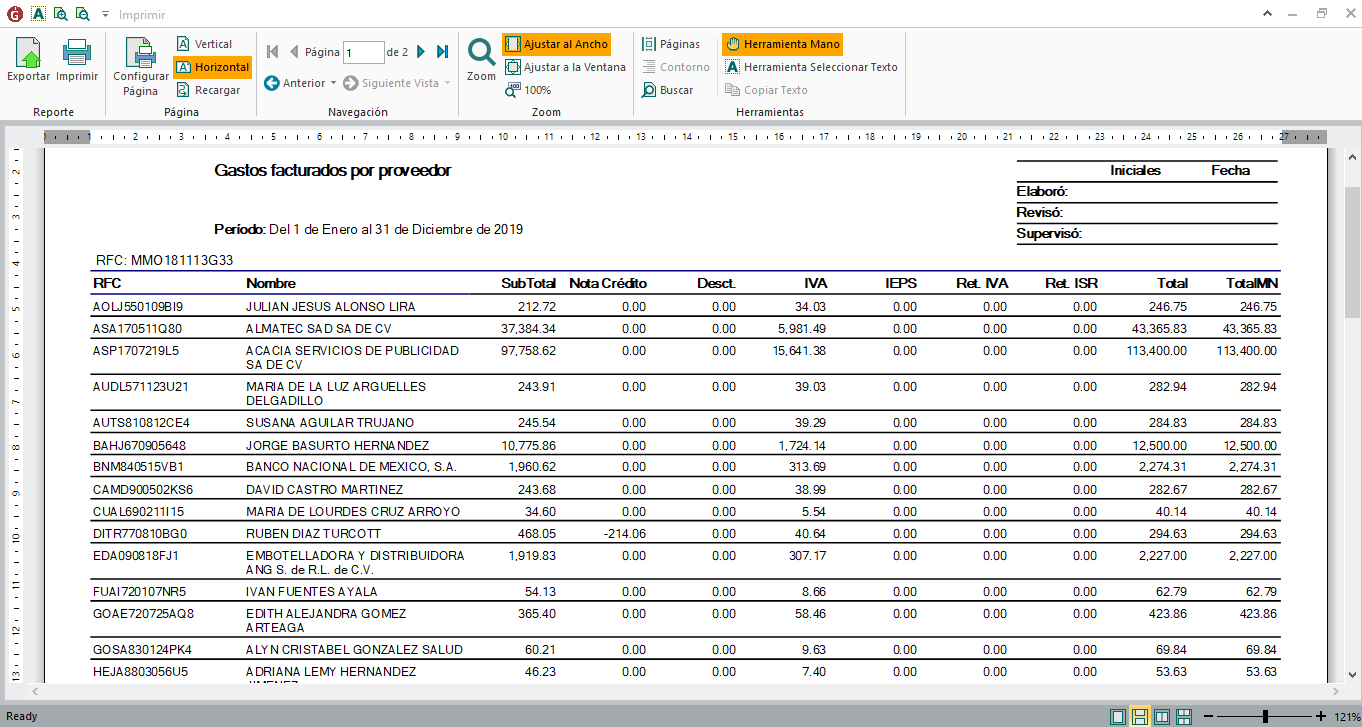
Task: Switch to Vertical page orientation
Action: click(x=204, y=44)
